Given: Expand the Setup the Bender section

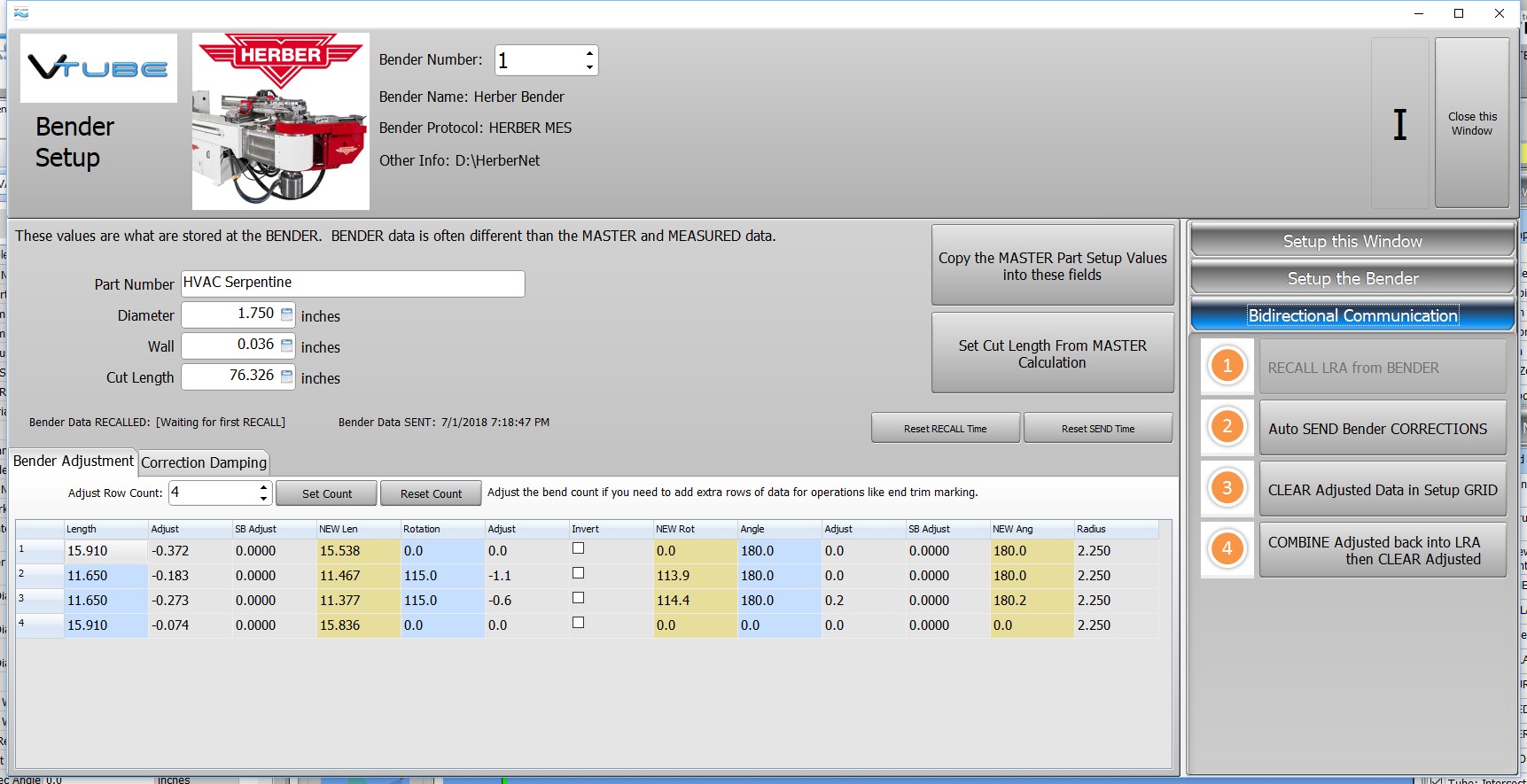Looking at the screenshot, I should tap(1352, 278).
